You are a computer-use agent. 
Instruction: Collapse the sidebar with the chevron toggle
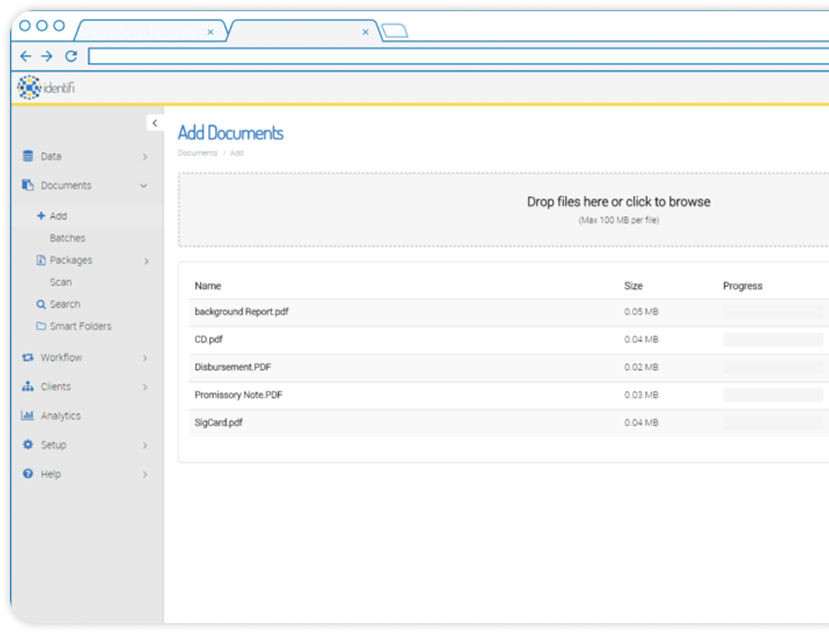[154, 123]
